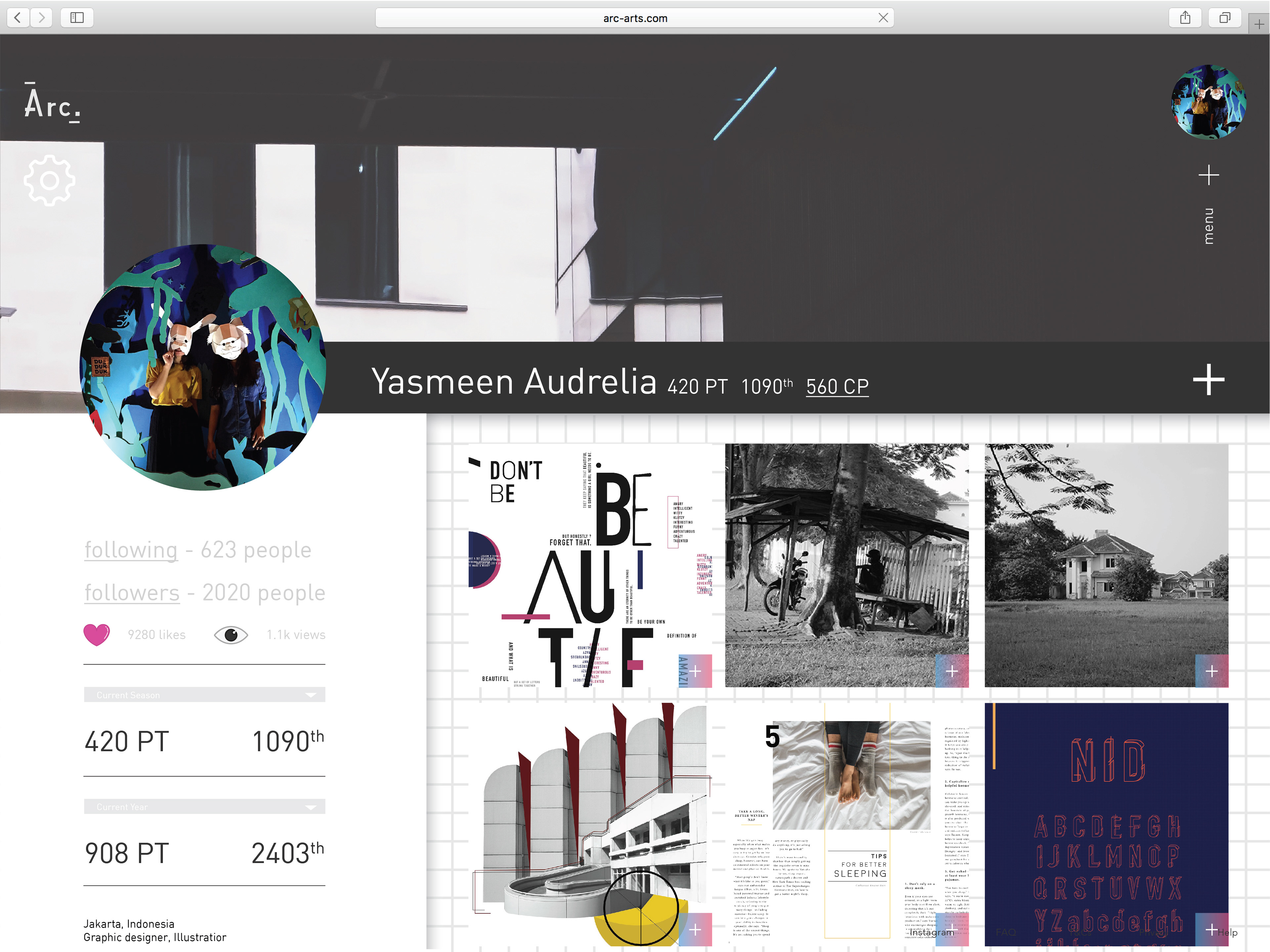Click plus on Don't Be Beautiful poster
The width and height of the screenshot is (1270, 952).
[x=695, y=671]
